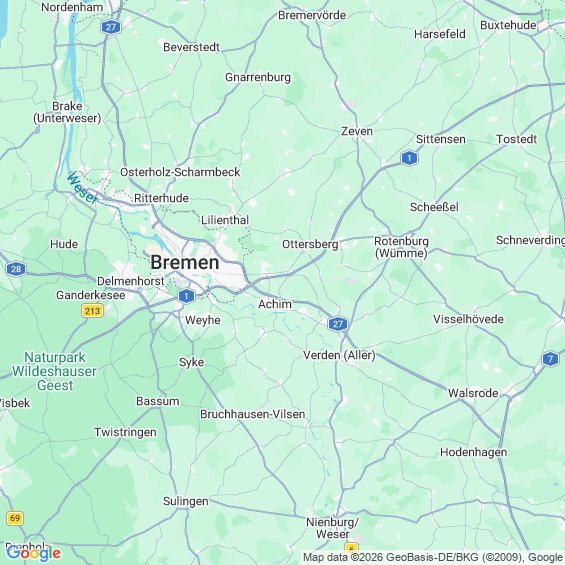Click the A27 highway shield near Nordenham

click(x=111, y=27)
